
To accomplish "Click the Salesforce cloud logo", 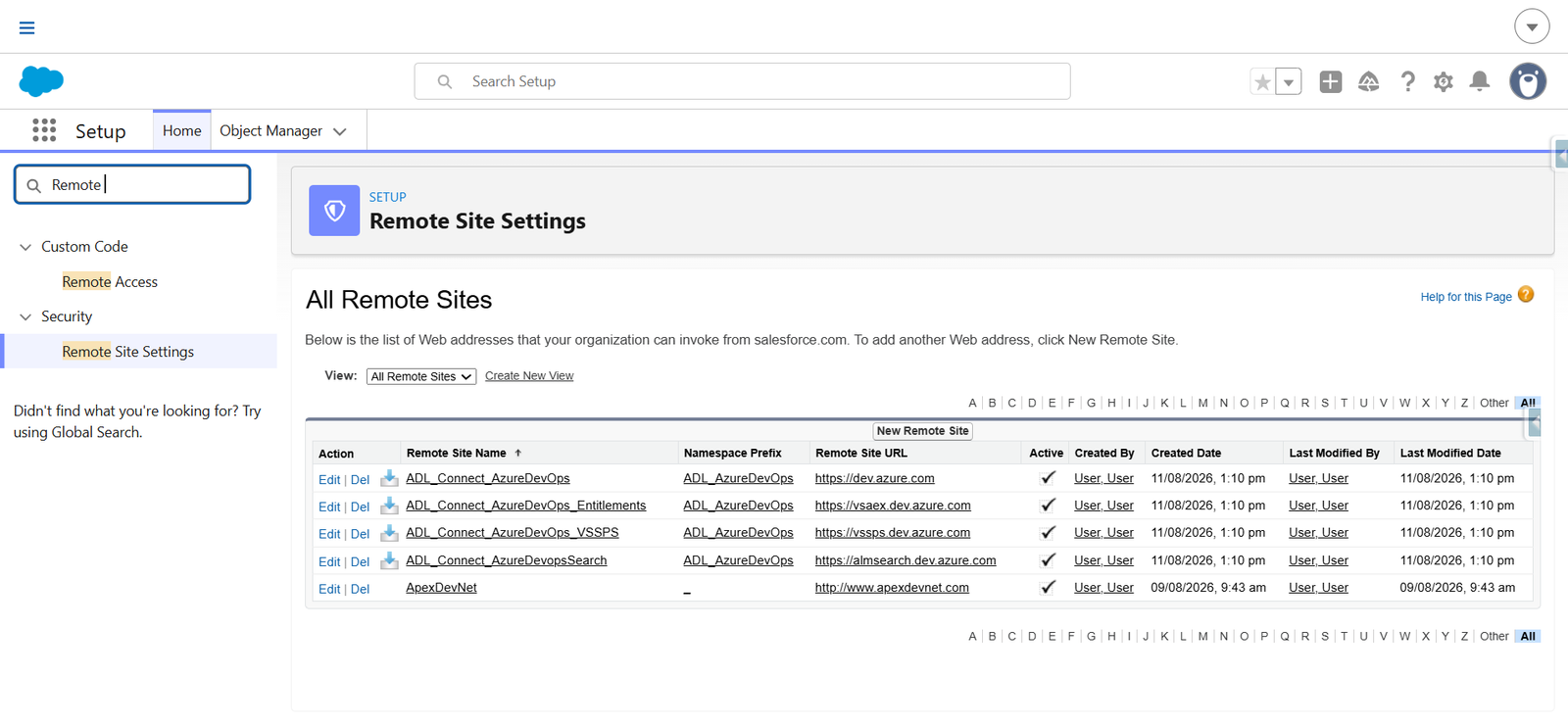I will (41, 81).
